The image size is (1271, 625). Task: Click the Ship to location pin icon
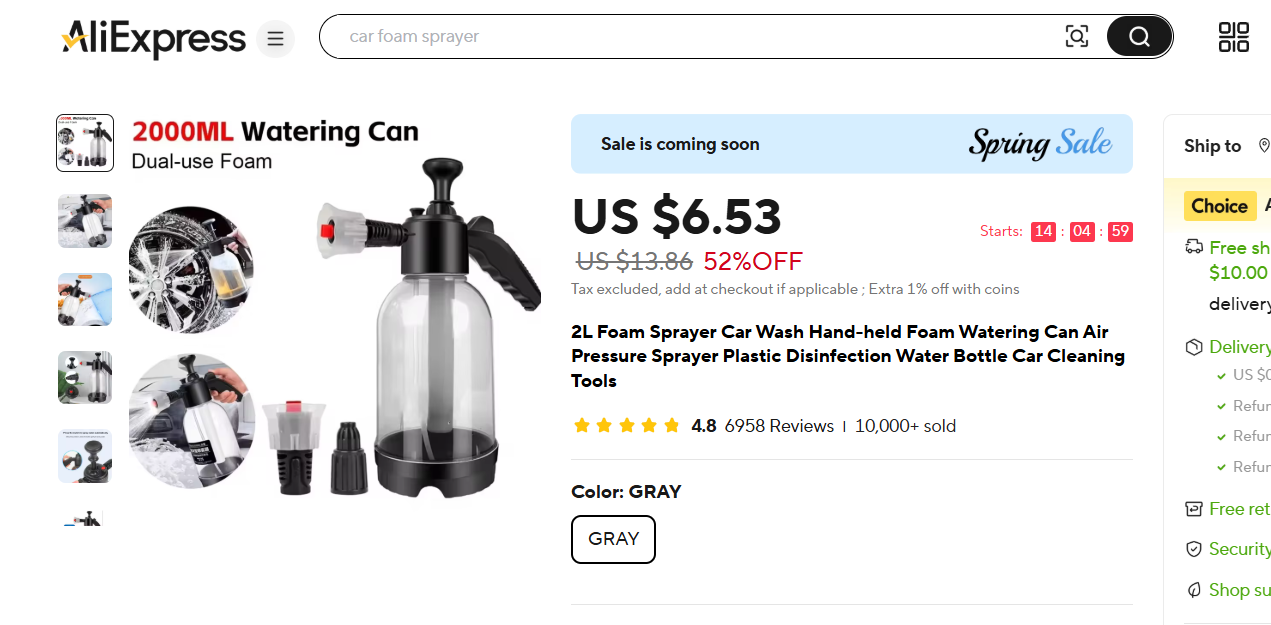(1264, 146)
